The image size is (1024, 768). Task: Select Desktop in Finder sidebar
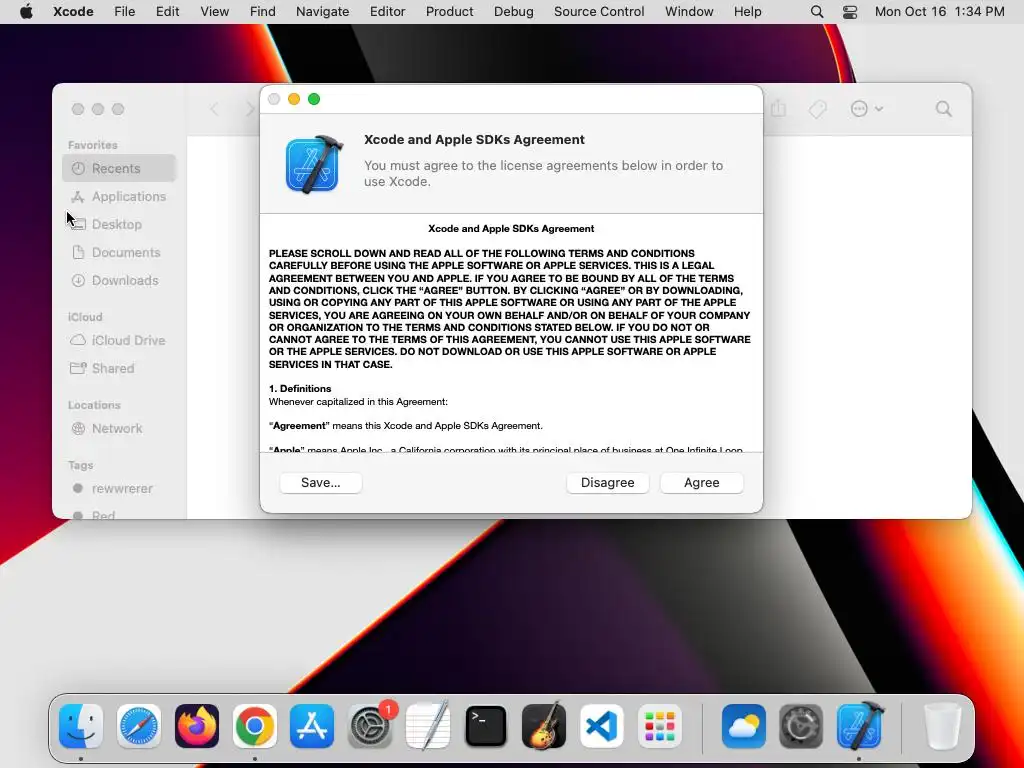click(120, 225)
